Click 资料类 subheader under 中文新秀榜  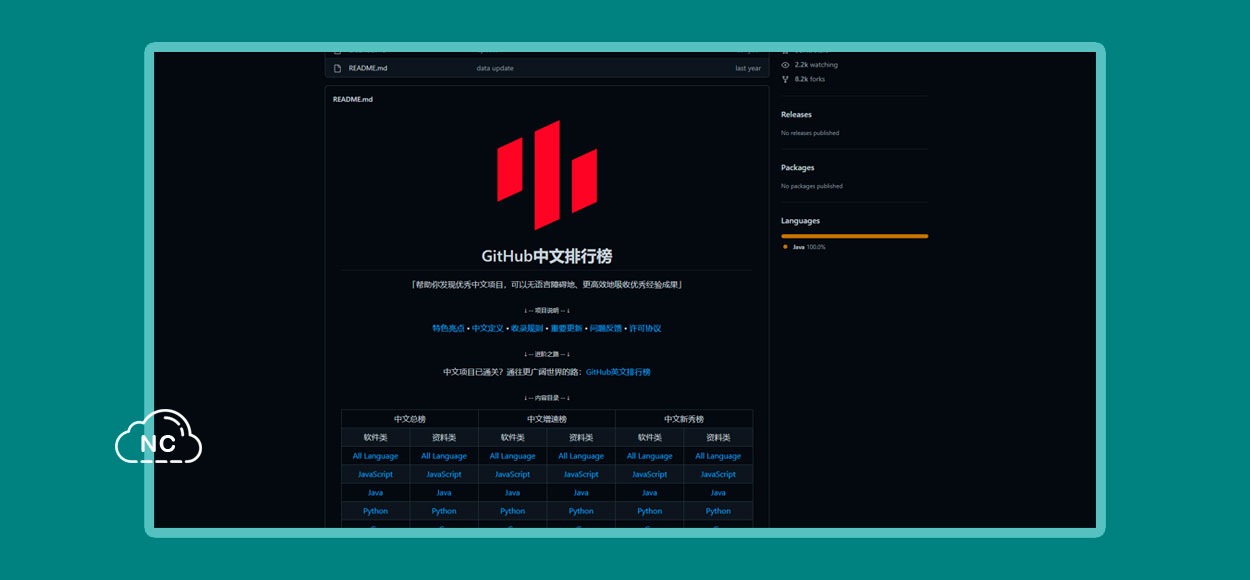(718, 437)
